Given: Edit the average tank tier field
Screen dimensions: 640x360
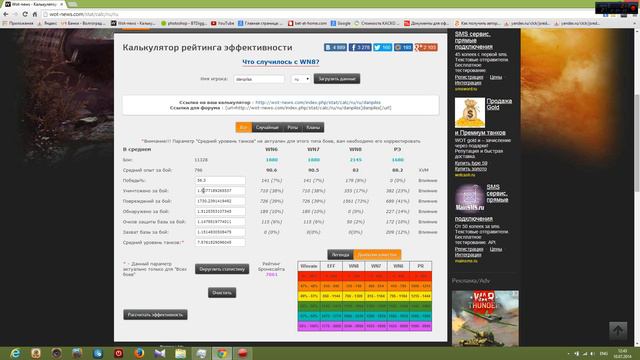Looking at the screenshot, I should point(220,242).
